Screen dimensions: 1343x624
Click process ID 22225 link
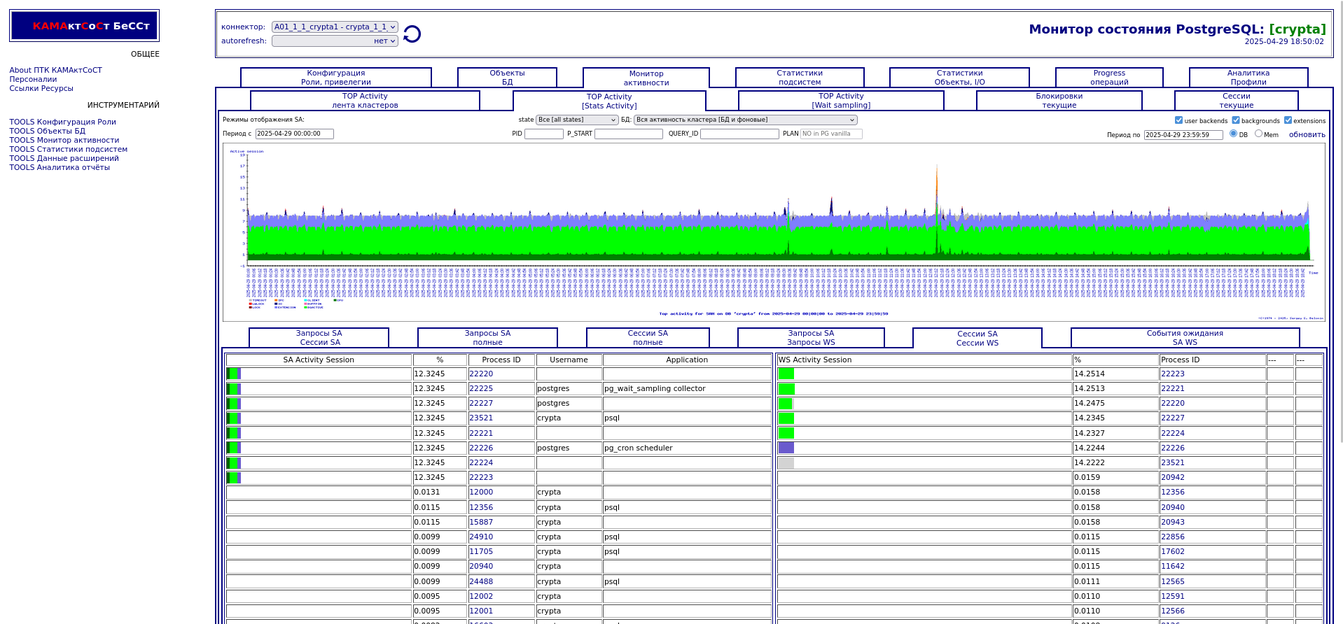(481, 389)
